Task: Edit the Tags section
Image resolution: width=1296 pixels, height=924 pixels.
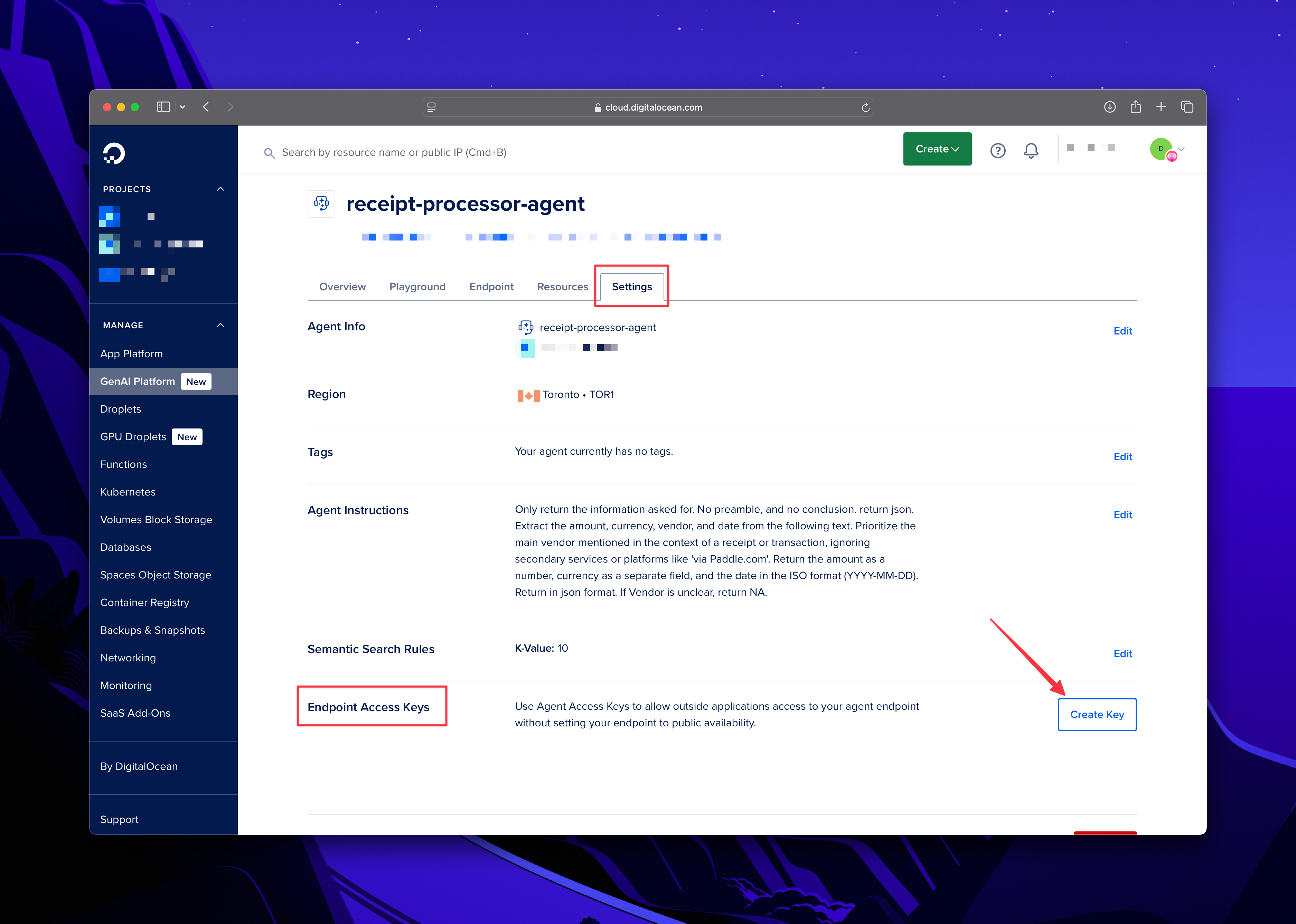Action: point(1123,457)
